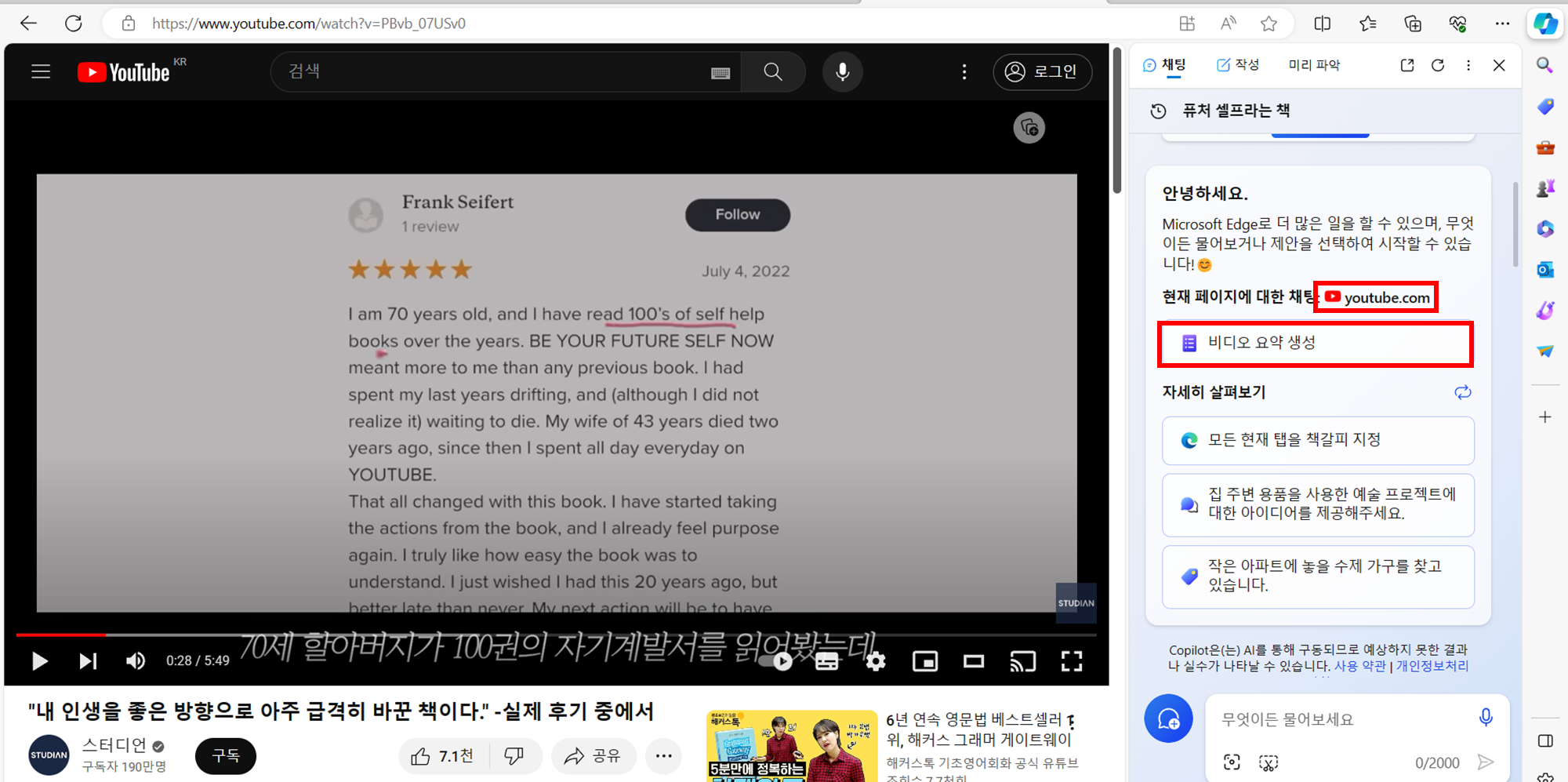Add this page to favorites with star icon
Image resolution: width=1568 pixels, height=782 pixels.
pos(1269,24)
